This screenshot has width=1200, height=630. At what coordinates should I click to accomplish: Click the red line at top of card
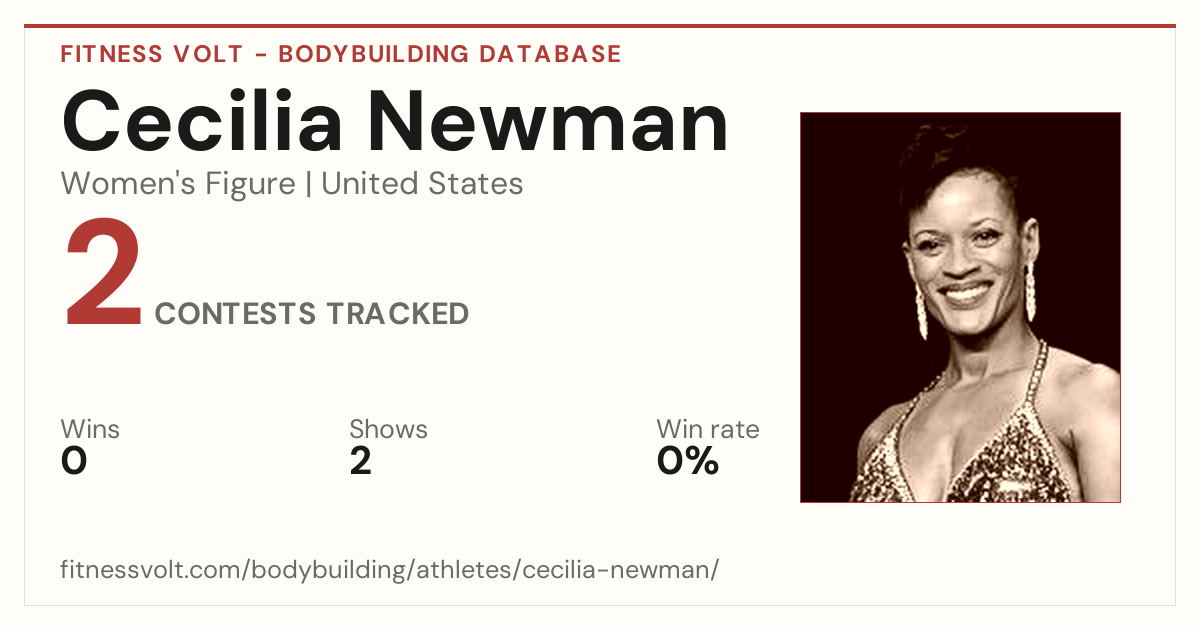[600, 26]
